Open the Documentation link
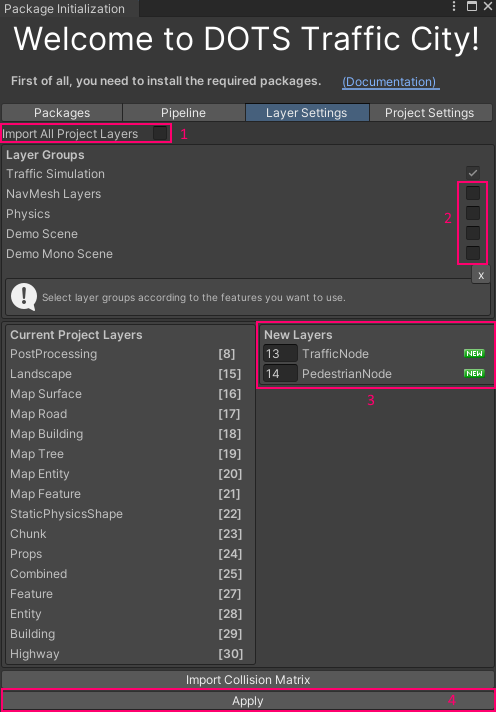Screen dimensions: 496x712 pyautogui.click(x=390, y=82)
